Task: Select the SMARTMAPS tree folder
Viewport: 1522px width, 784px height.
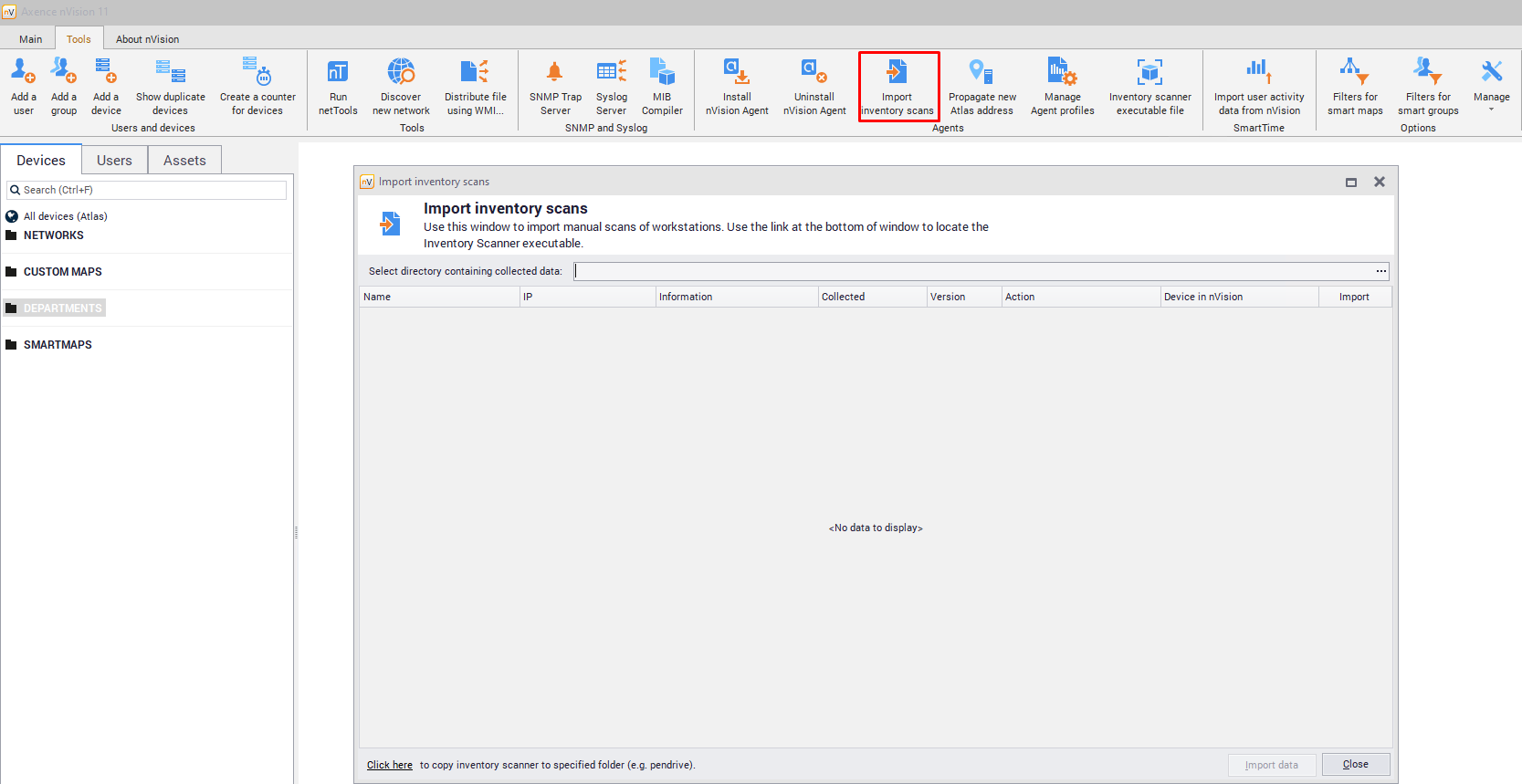Action: (58, 345)
